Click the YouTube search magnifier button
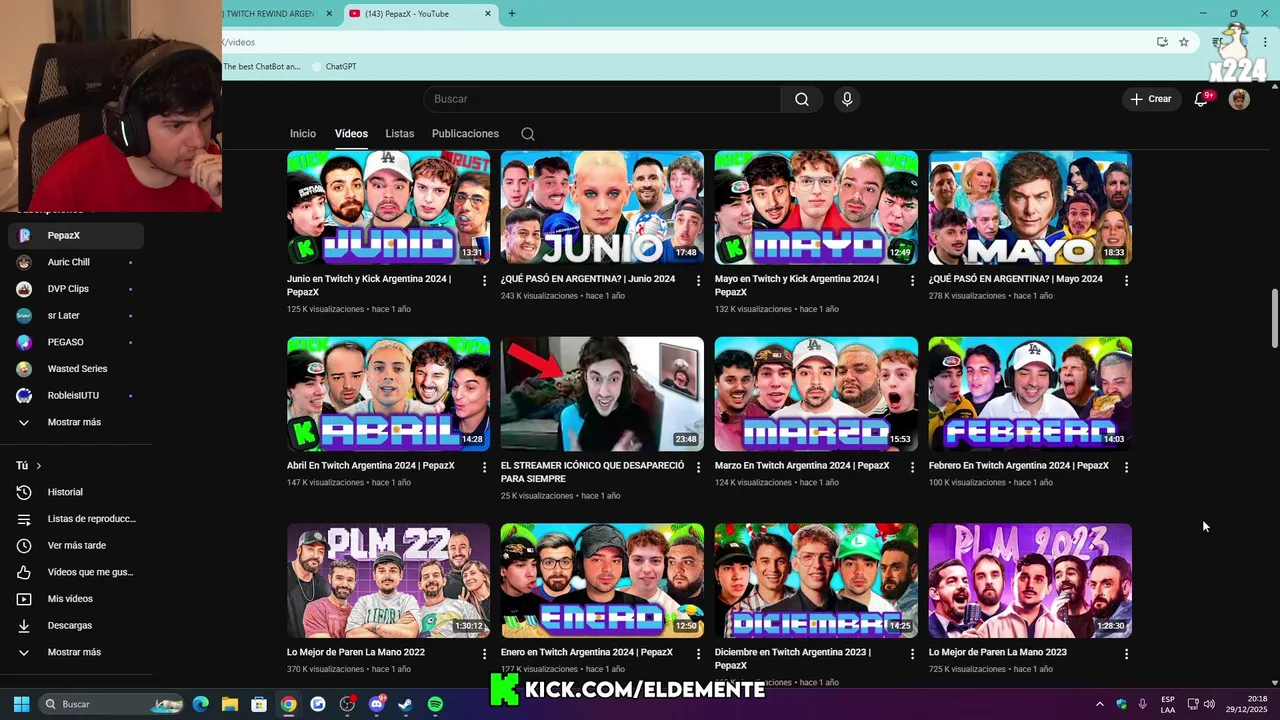Image resolution: width=1280 pixels, height=720 pixels. point(801,99)
